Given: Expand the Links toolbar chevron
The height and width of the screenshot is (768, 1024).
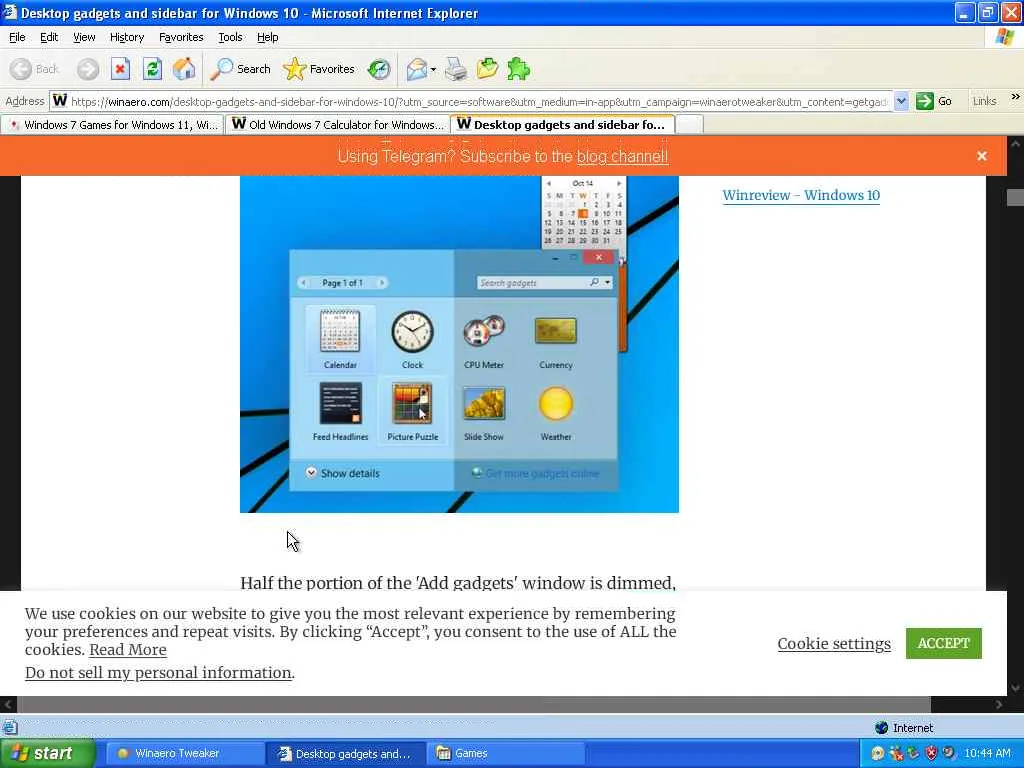Looking at the screenshot, I should [1016, 97].
